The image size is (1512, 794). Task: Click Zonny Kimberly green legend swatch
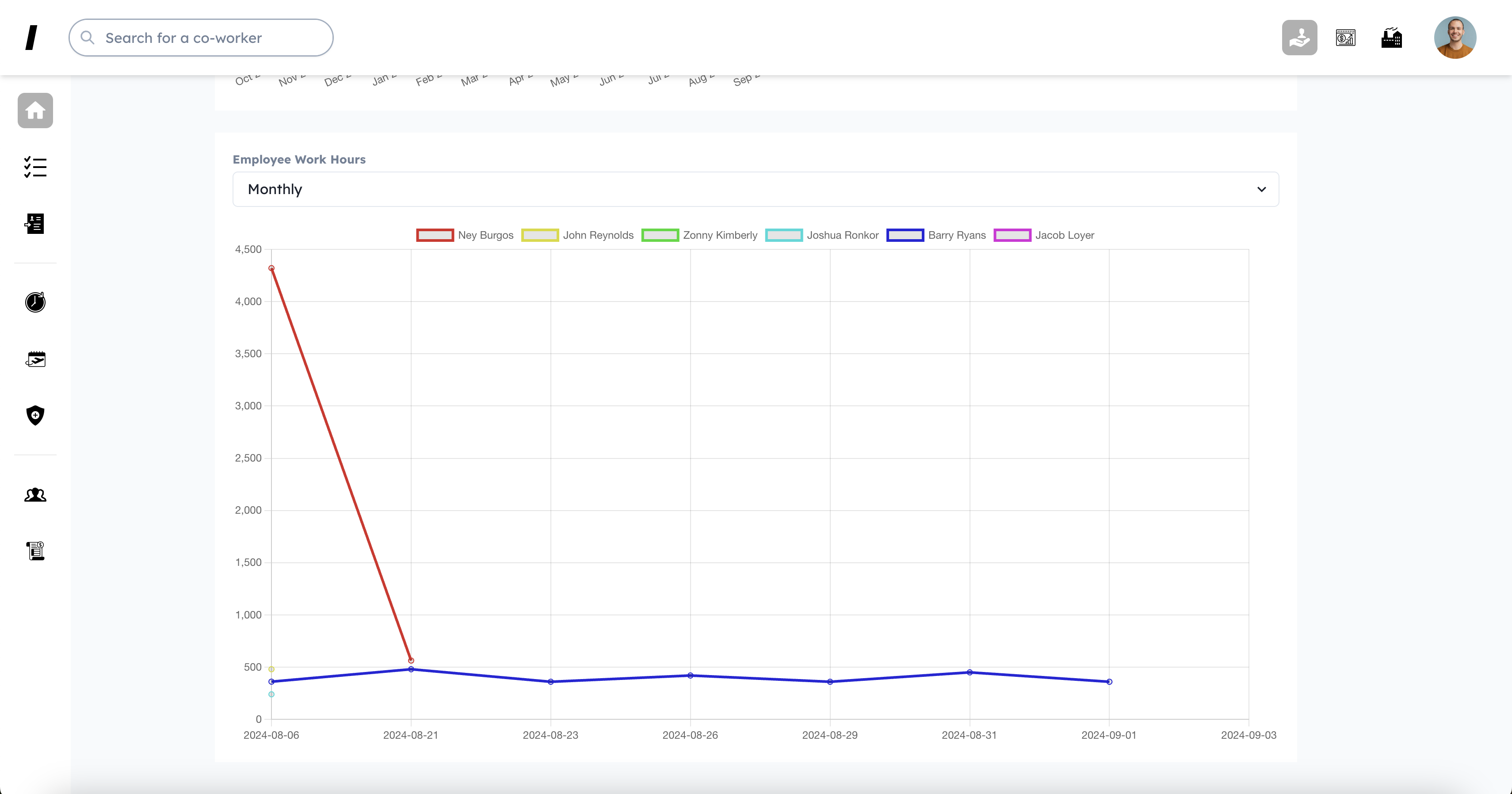click(660, 235)
